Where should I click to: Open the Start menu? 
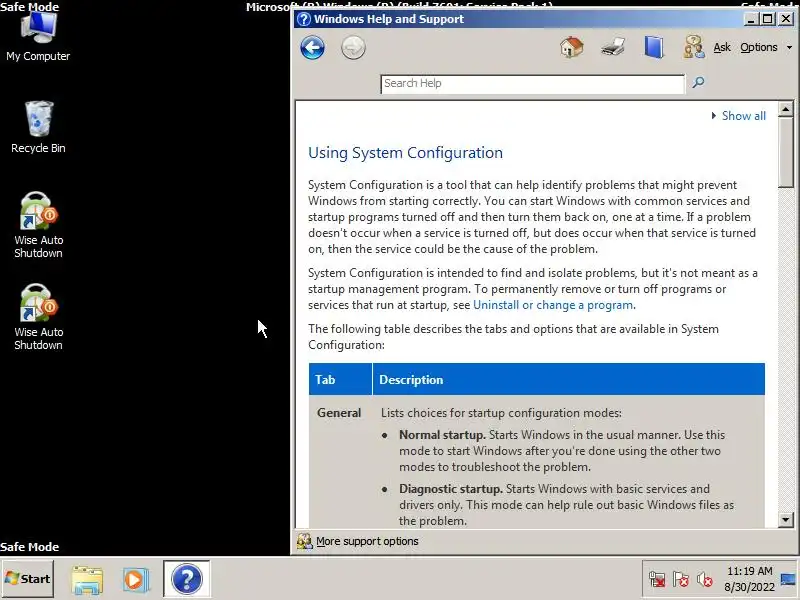coord(28,579)
